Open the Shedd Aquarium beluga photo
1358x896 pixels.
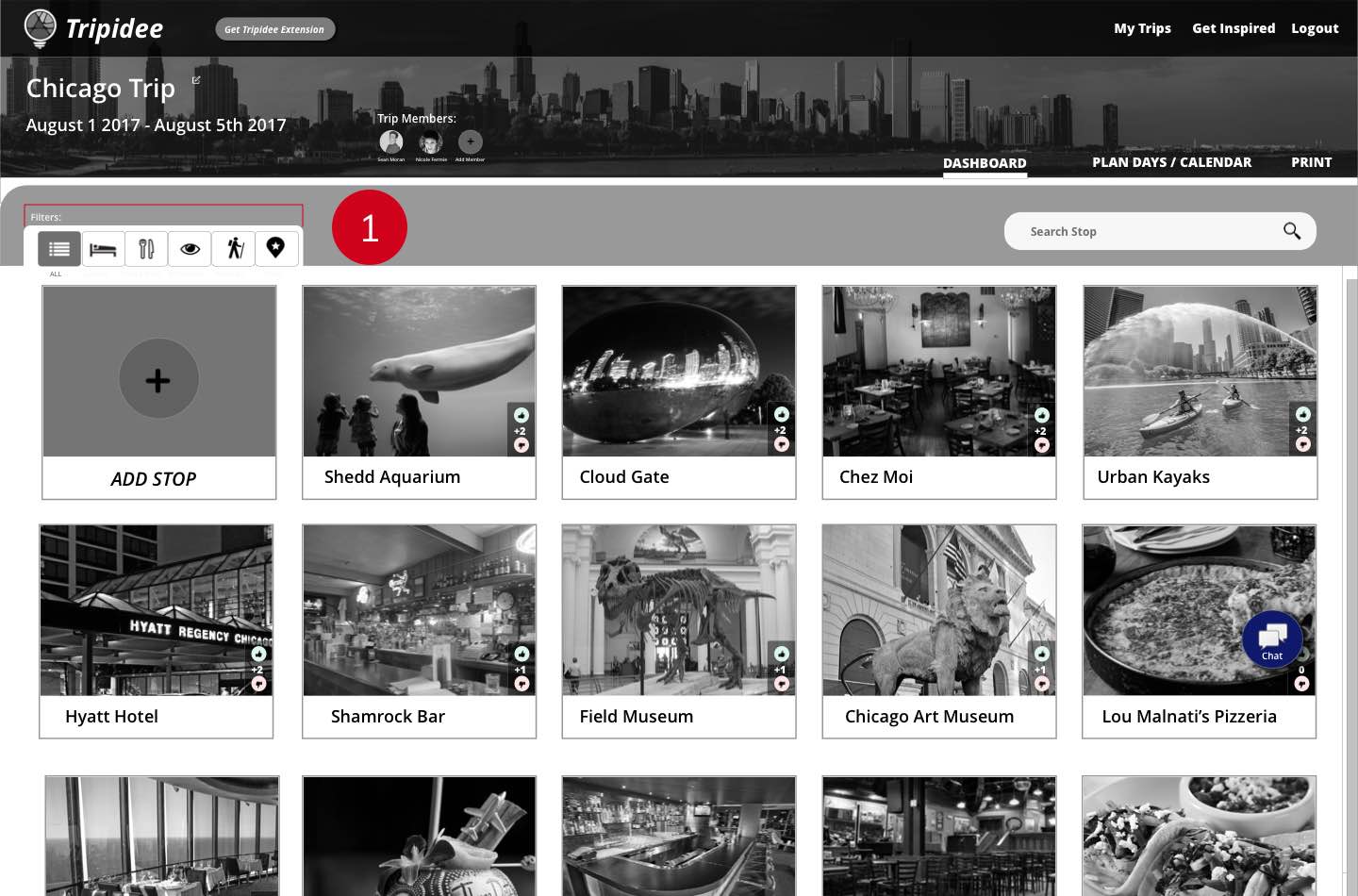tap(419, 372)
